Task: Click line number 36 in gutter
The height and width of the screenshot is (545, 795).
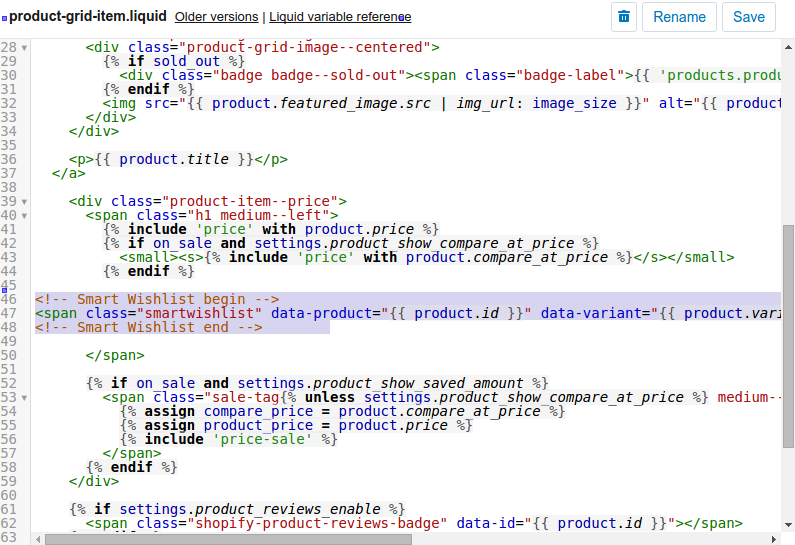Action: (x=9, y=159)
